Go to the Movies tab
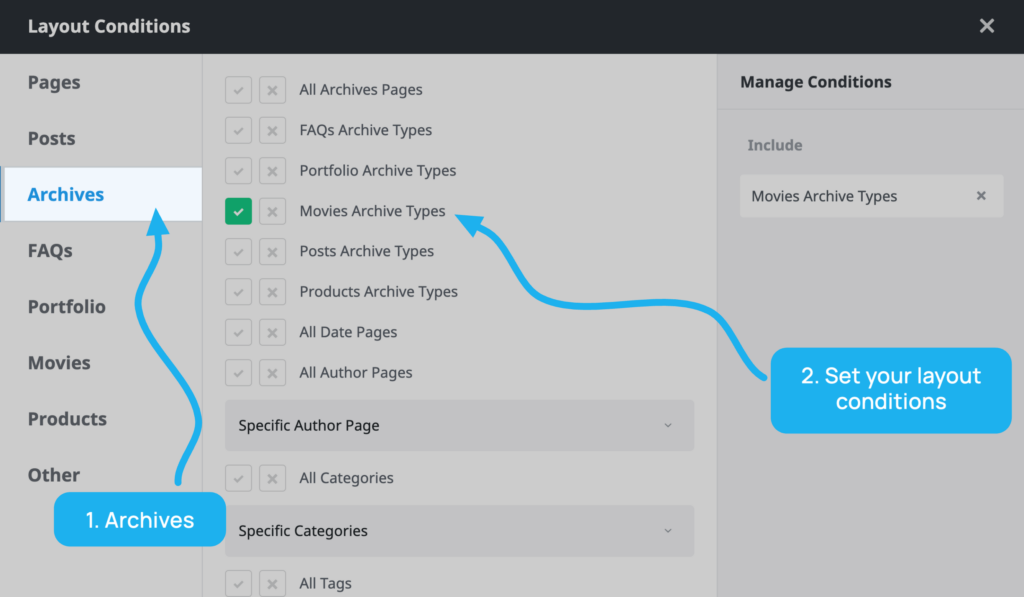Screen dimensions: 1024x597 click(x=59, y=363)
